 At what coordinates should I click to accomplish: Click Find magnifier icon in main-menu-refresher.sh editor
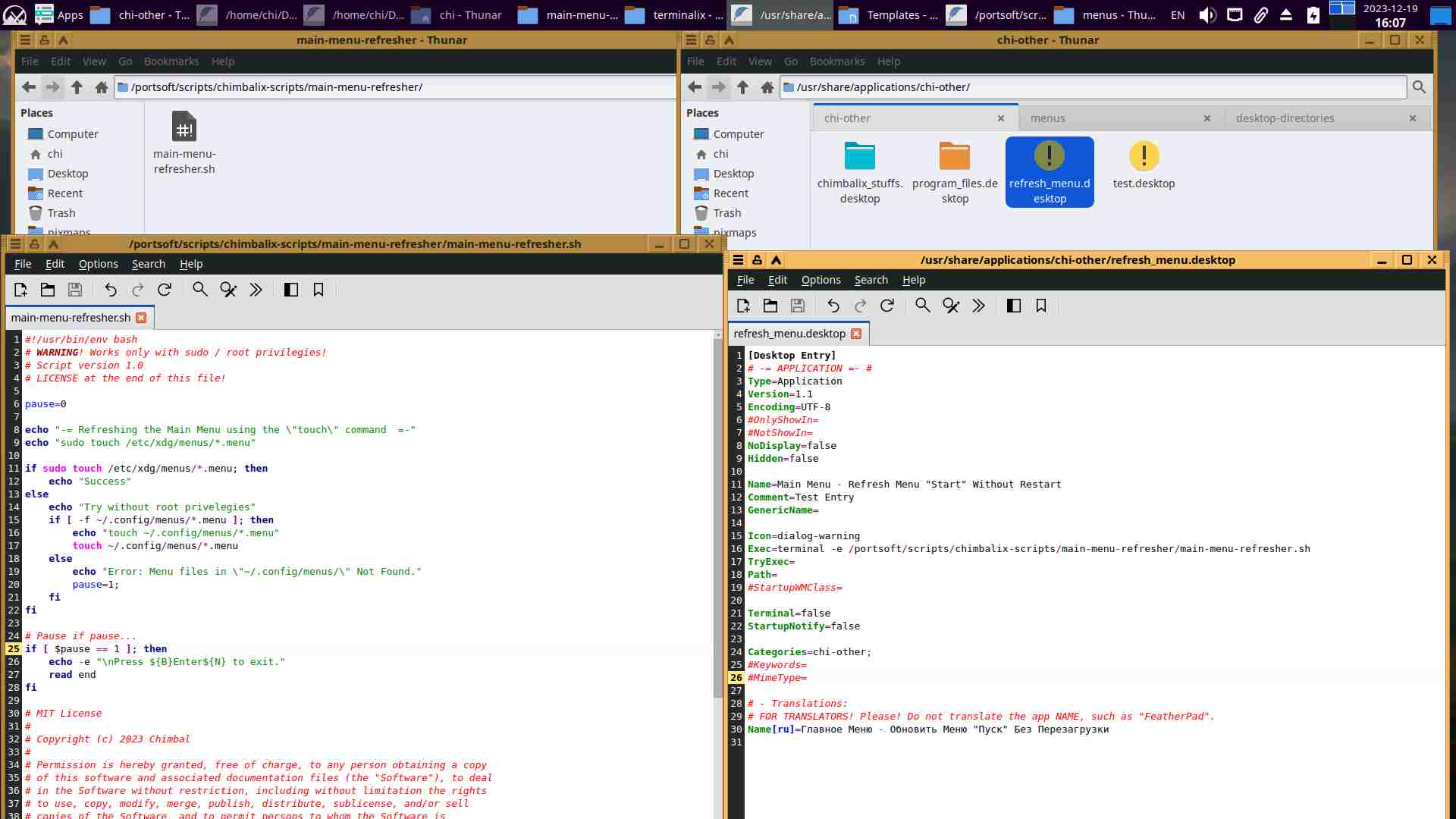click(x=200, y=290)
